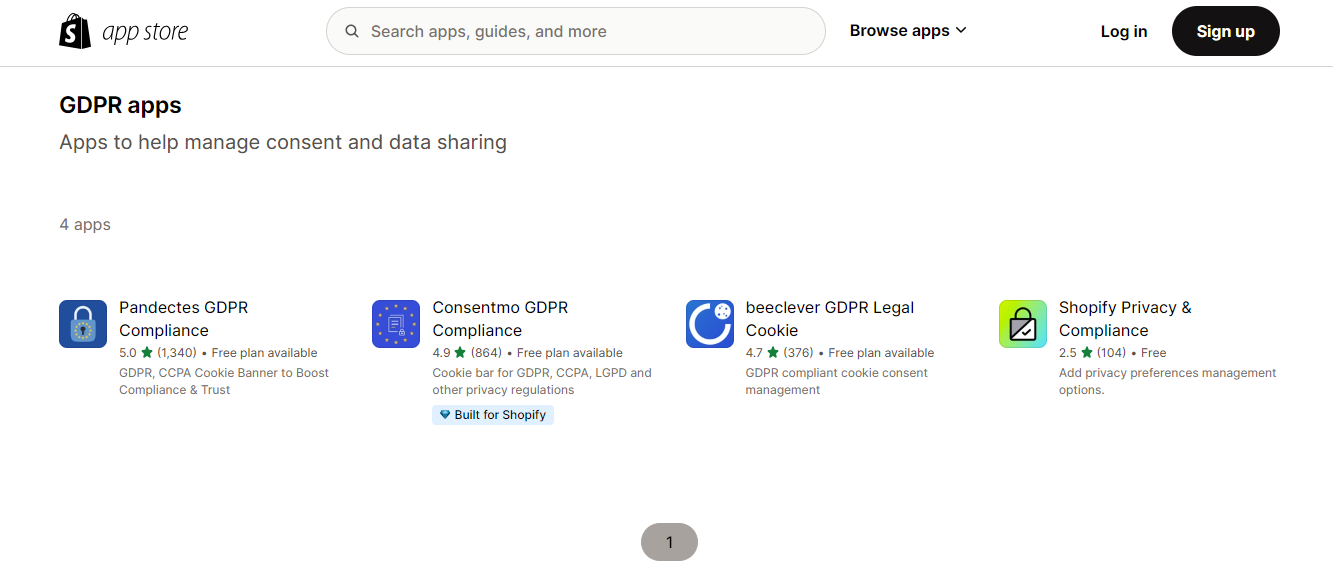The width and height of the screenshot is (1333, 580).
Task: Click 'GDPR compliant cookie consent management' description
Action: point(837,381)
